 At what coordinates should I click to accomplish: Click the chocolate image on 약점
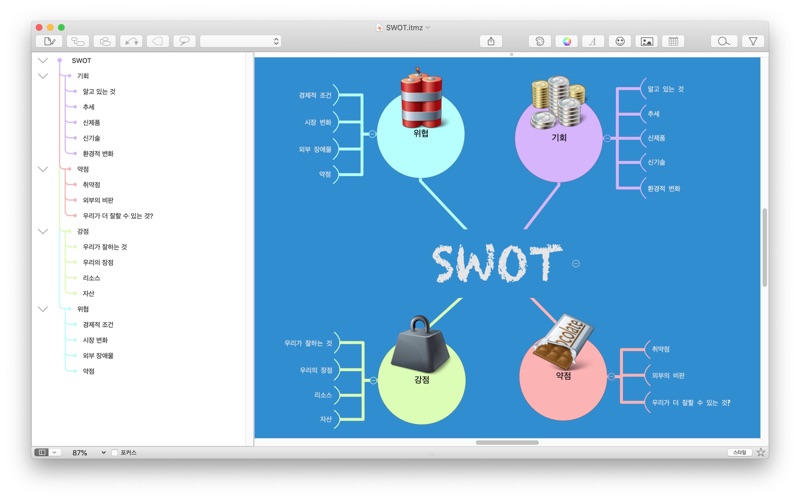[563, 341]
